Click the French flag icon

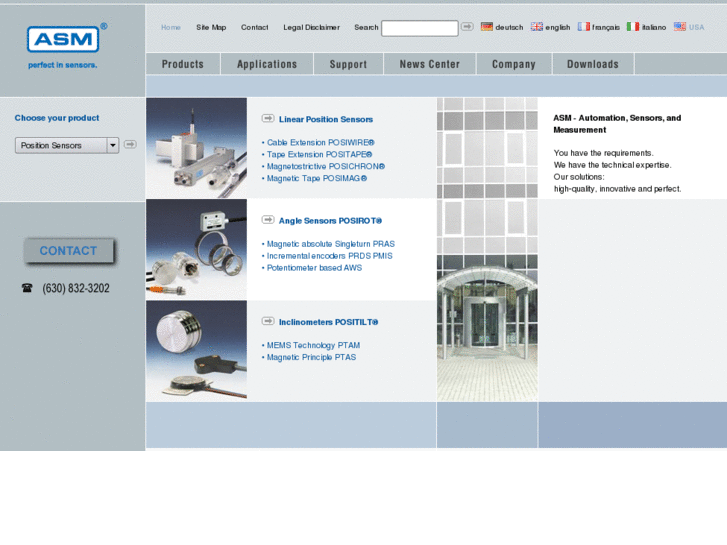[x=584, y=27]
